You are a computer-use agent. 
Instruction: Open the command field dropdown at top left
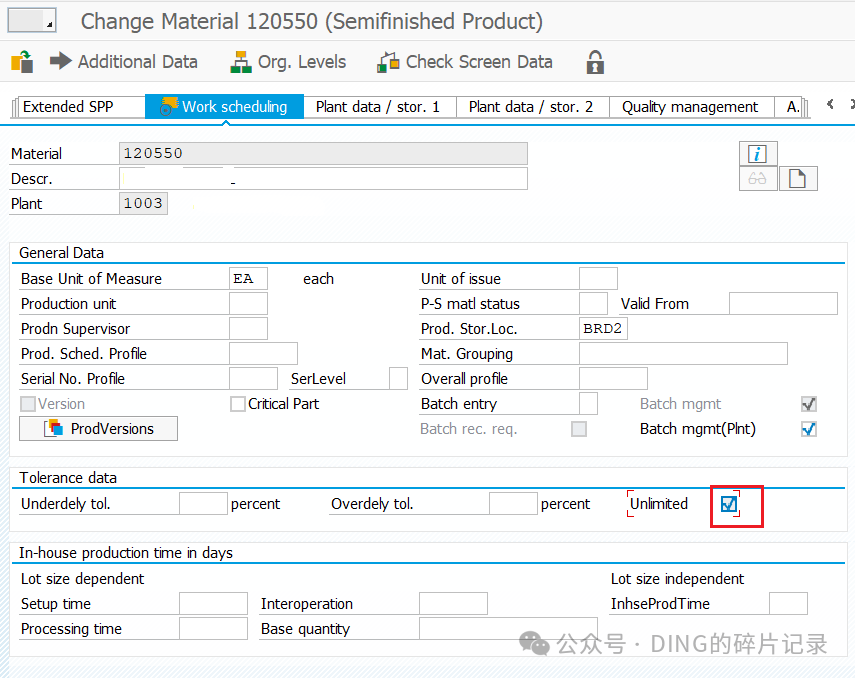(32, 20)
